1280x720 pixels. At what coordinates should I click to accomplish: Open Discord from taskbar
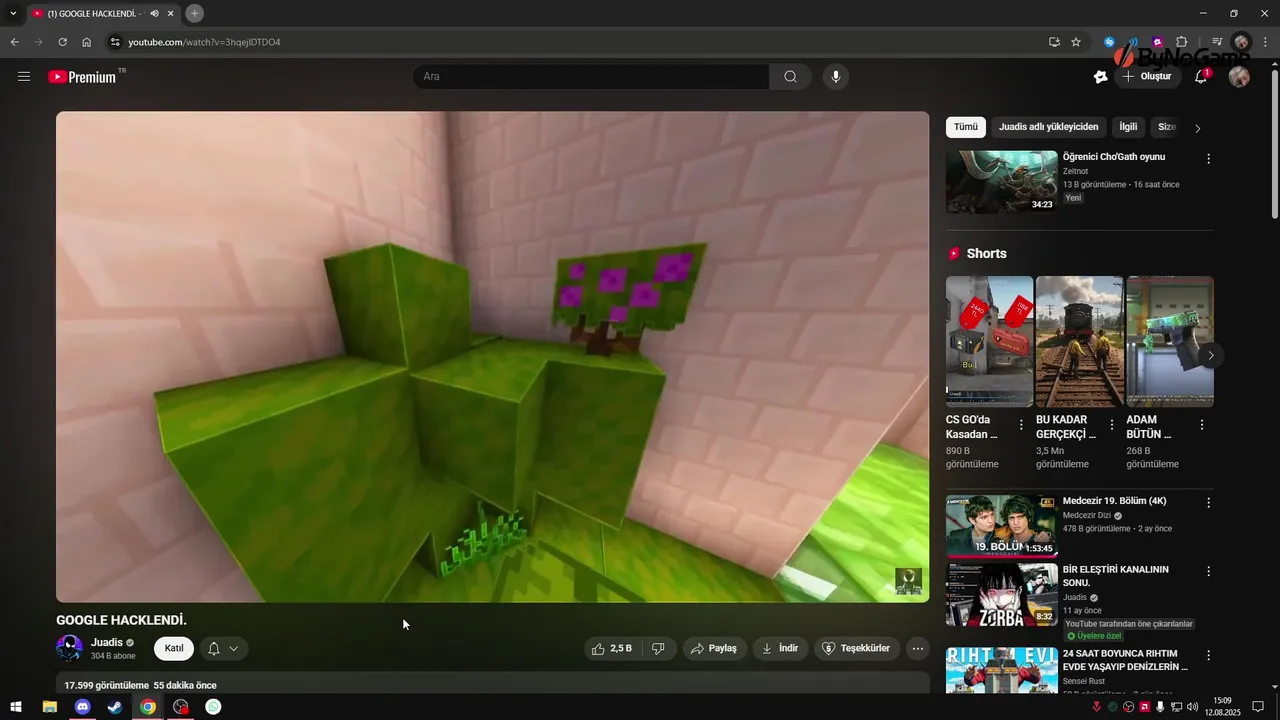click(x=83, y=707)
